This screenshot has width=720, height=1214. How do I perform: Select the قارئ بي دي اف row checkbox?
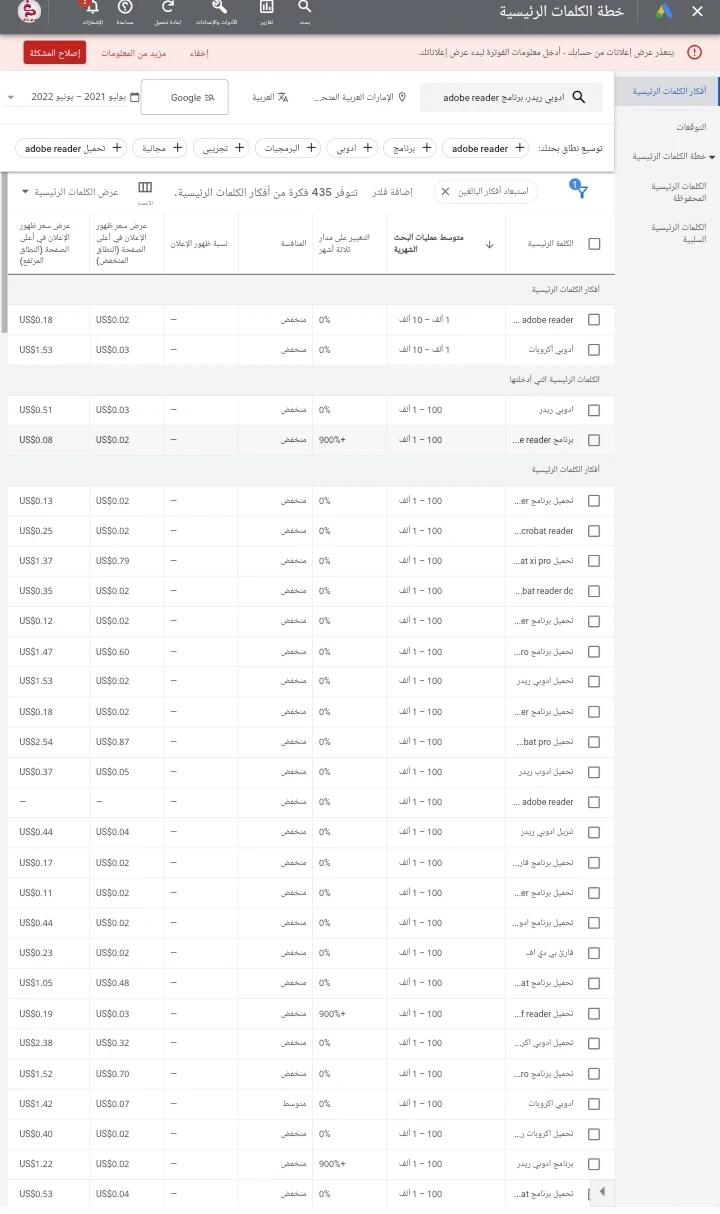click(594, 953)
